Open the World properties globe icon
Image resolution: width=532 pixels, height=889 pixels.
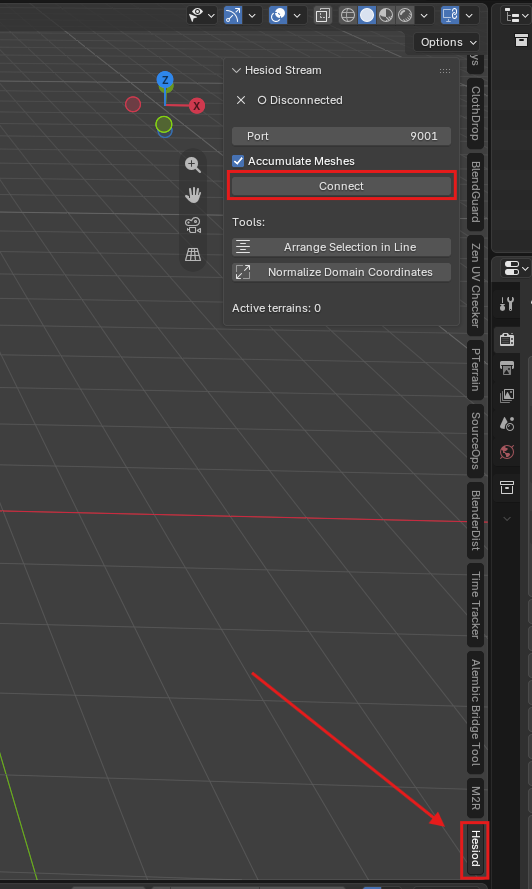pyautogui.click(x=507, y=452)
